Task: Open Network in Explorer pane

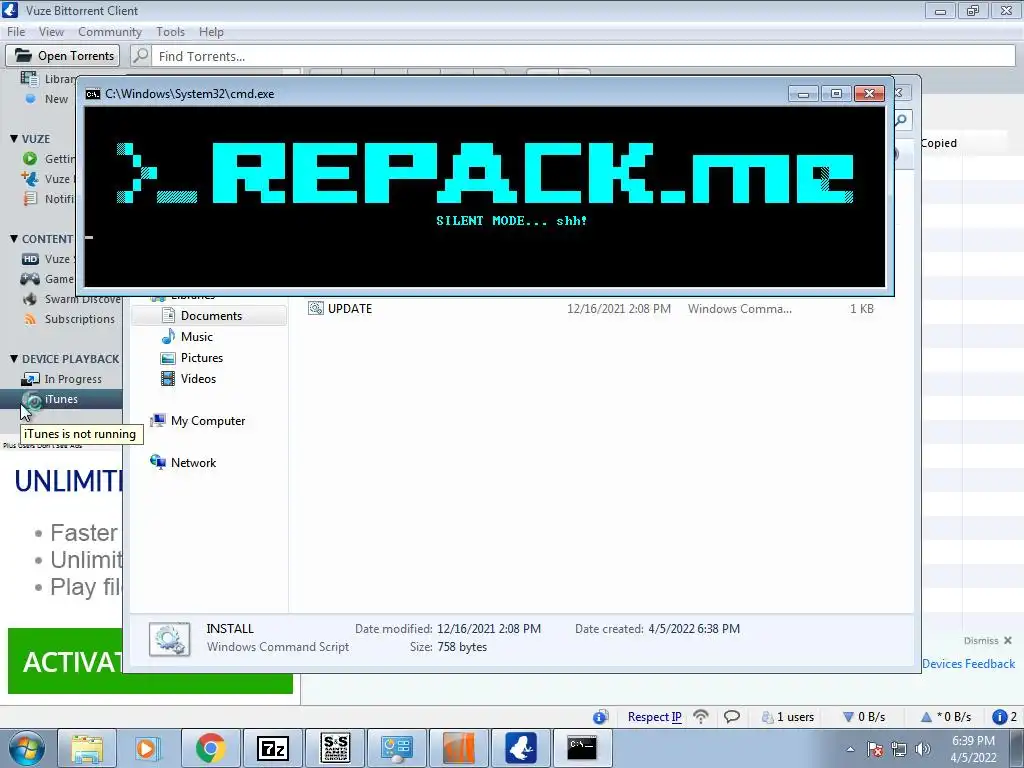Action: tap(193, 462)
